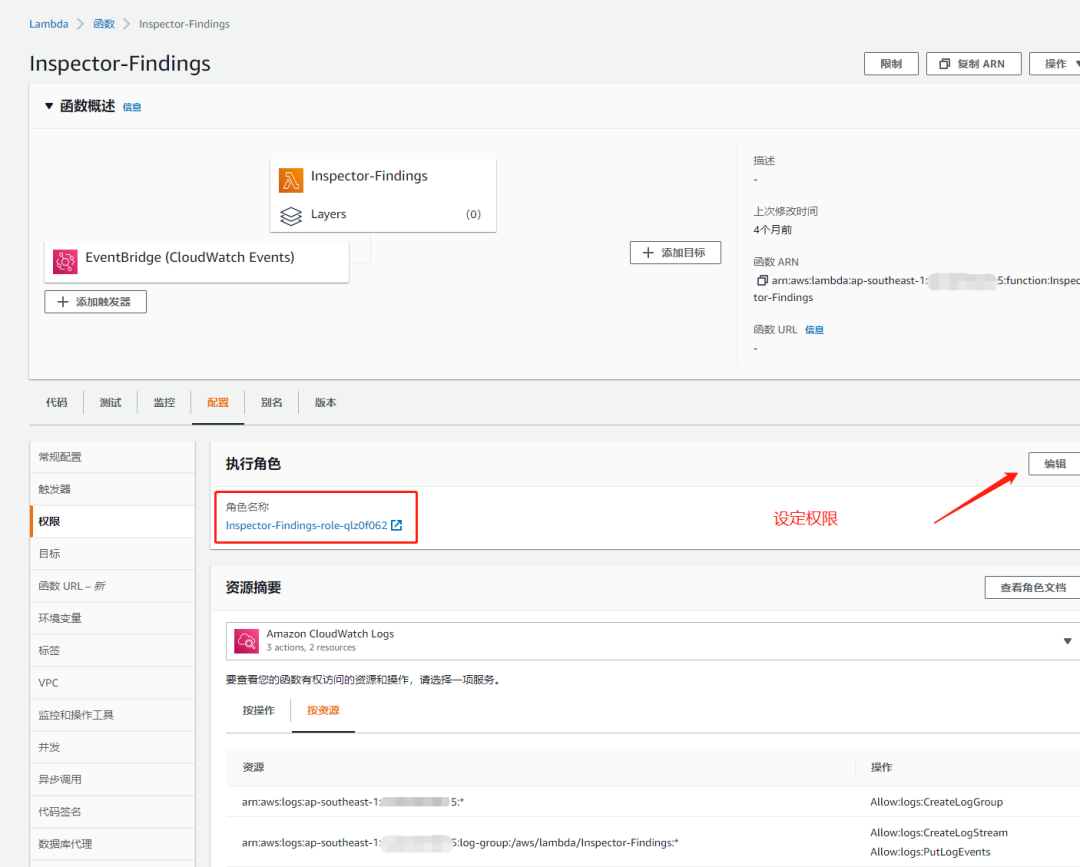Image resolution: width=1080 pixels, height=867 pixels.
Task: Click the 4个月前 last modified value
Action: 773,230
